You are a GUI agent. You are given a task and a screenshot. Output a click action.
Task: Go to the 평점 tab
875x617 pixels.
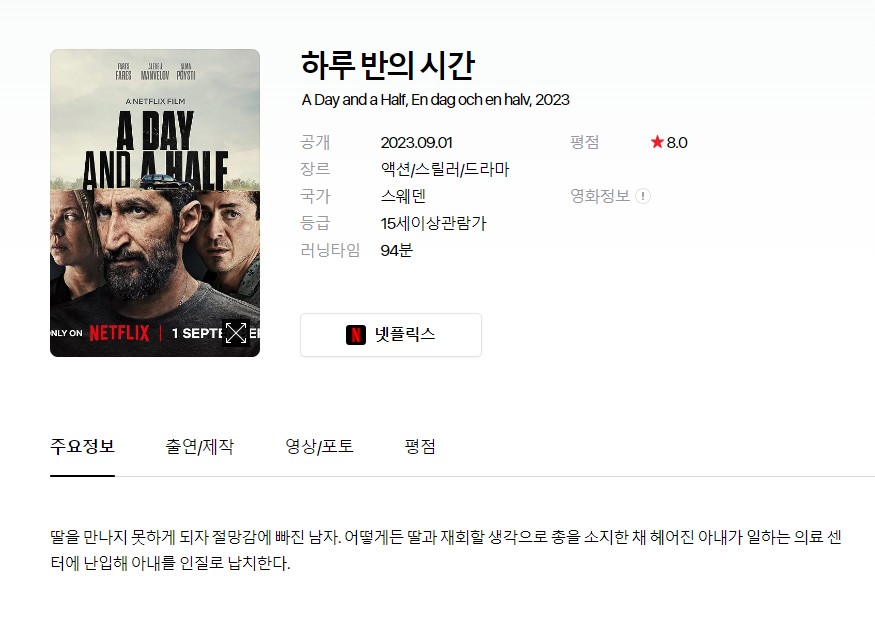(x=420, y=446)
